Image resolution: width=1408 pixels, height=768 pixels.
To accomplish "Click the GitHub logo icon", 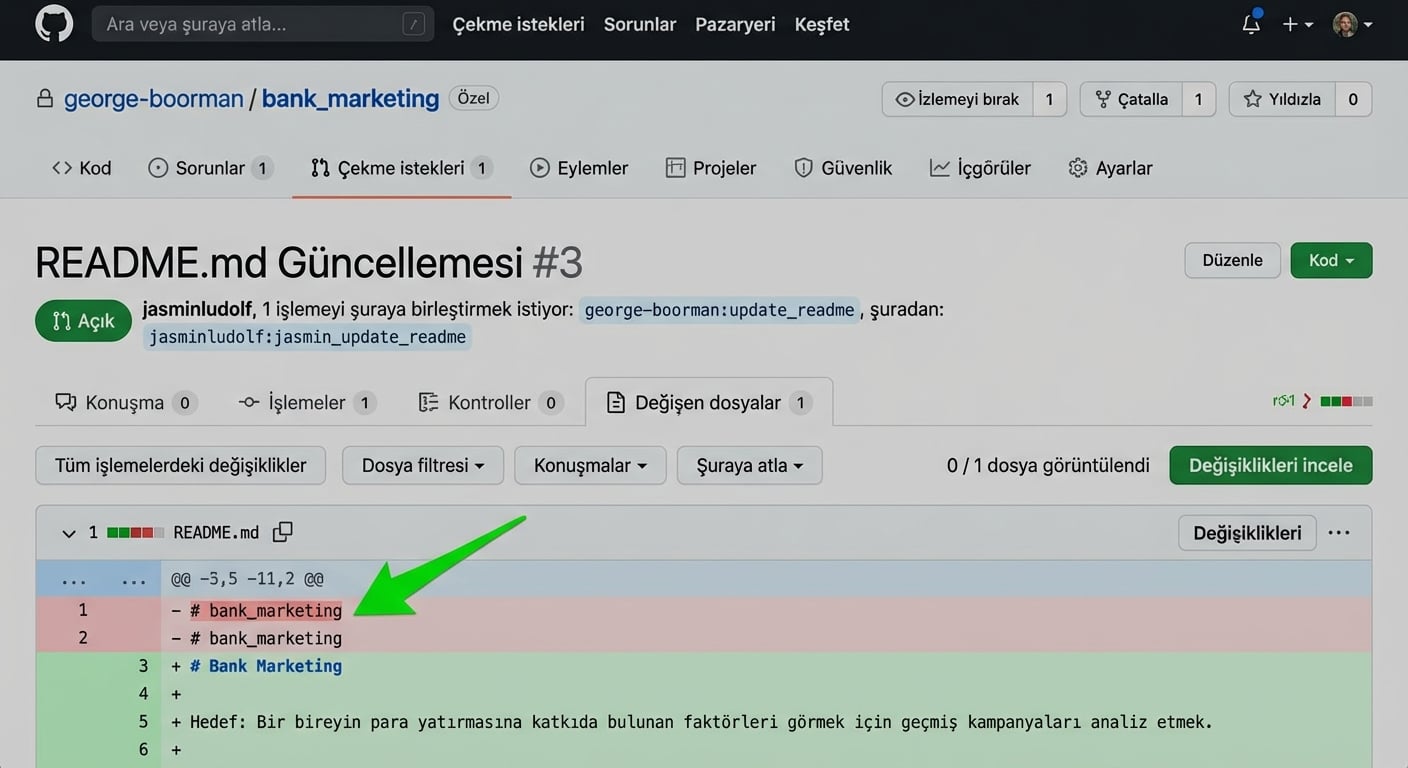I will point(53,23).
